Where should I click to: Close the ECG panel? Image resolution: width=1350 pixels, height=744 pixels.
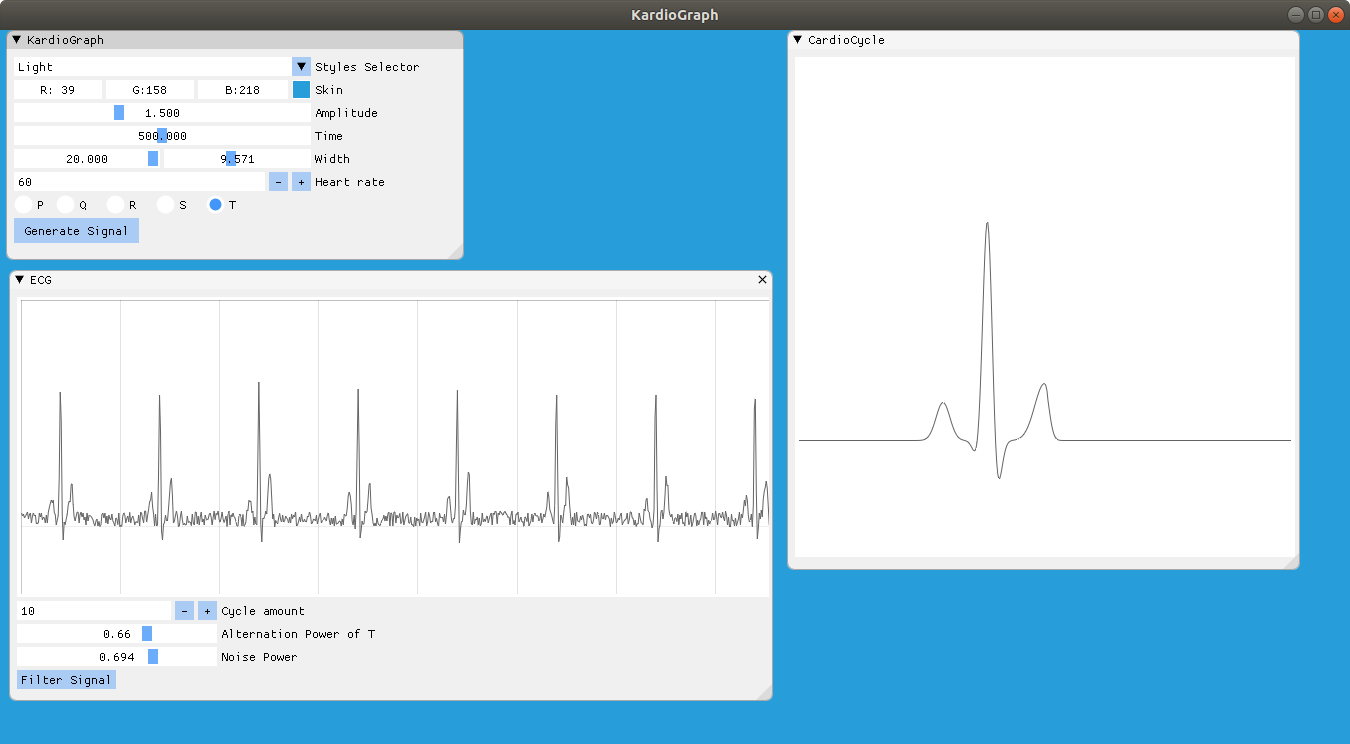[761, 280]
